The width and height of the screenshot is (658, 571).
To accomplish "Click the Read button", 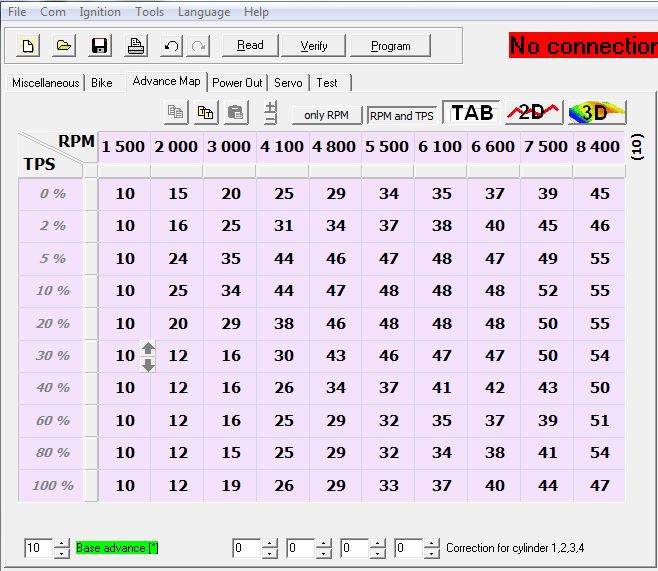I will coord(250,46).
